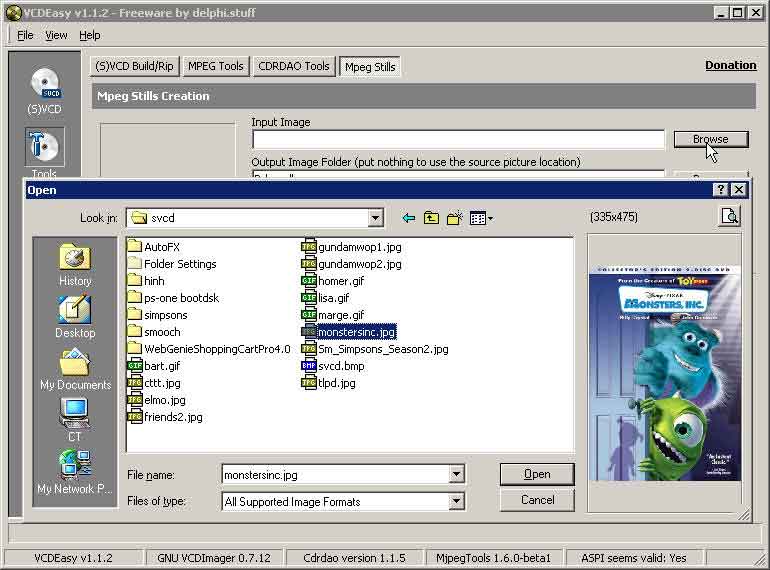Open My Documents in places bar
This screenshot has height=570, width=770.
click(75, 370)
